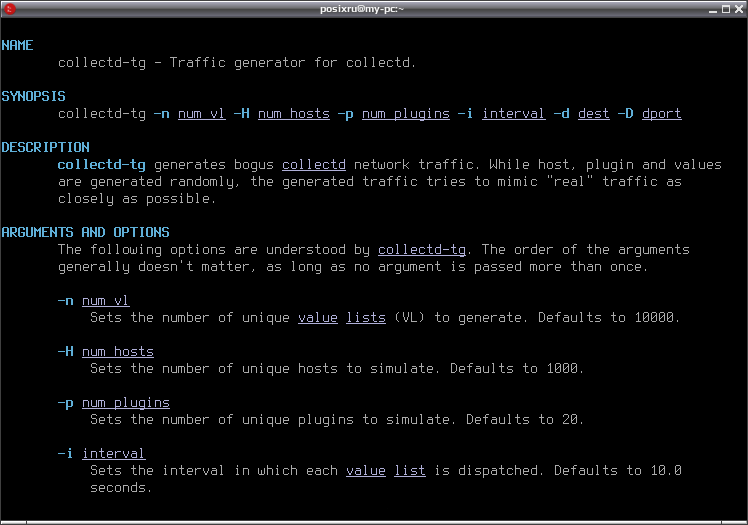Click underlined dest in the synopsis
748x525 pixels.
(594, 114)
